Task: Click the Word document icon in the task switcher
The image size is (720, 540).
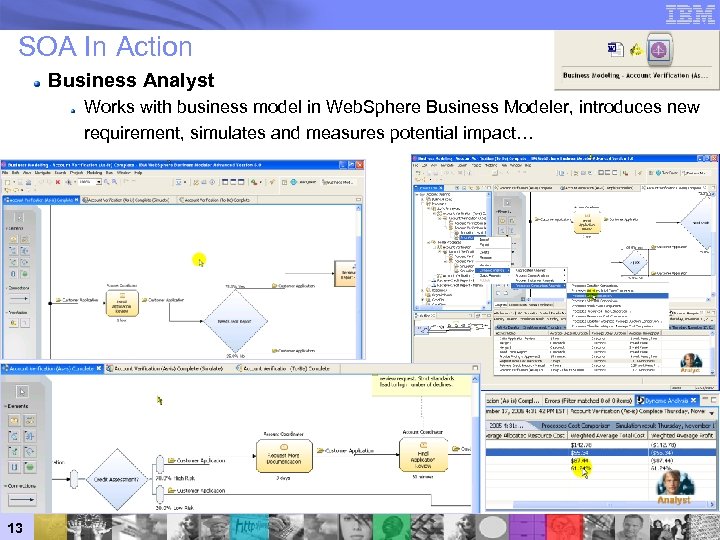Action: [x=615, y=49]
